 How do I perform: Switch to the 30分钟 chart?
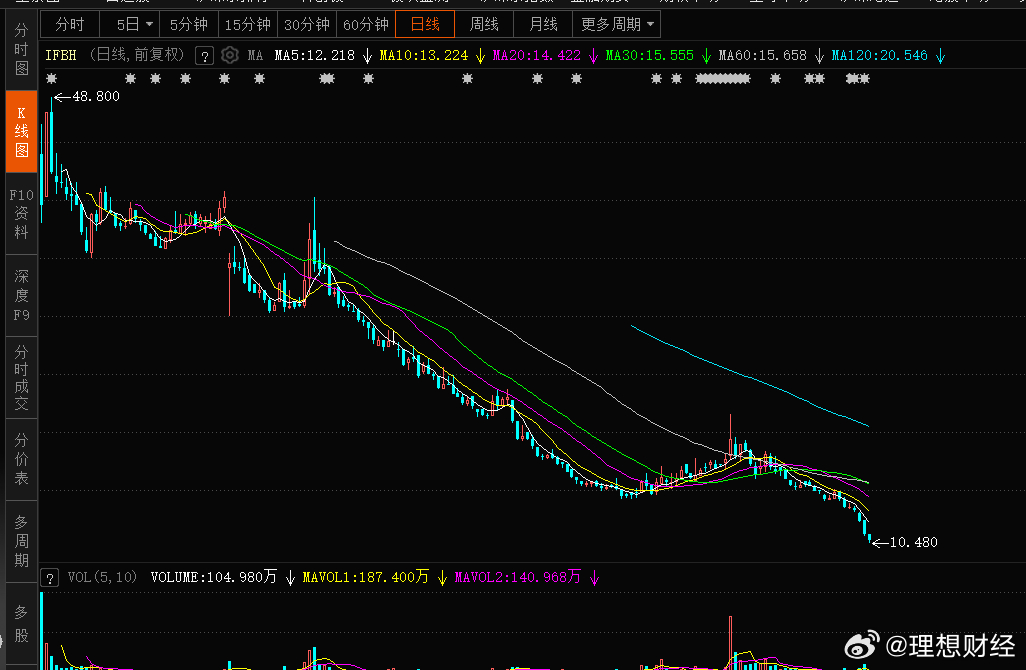(307, 25)
